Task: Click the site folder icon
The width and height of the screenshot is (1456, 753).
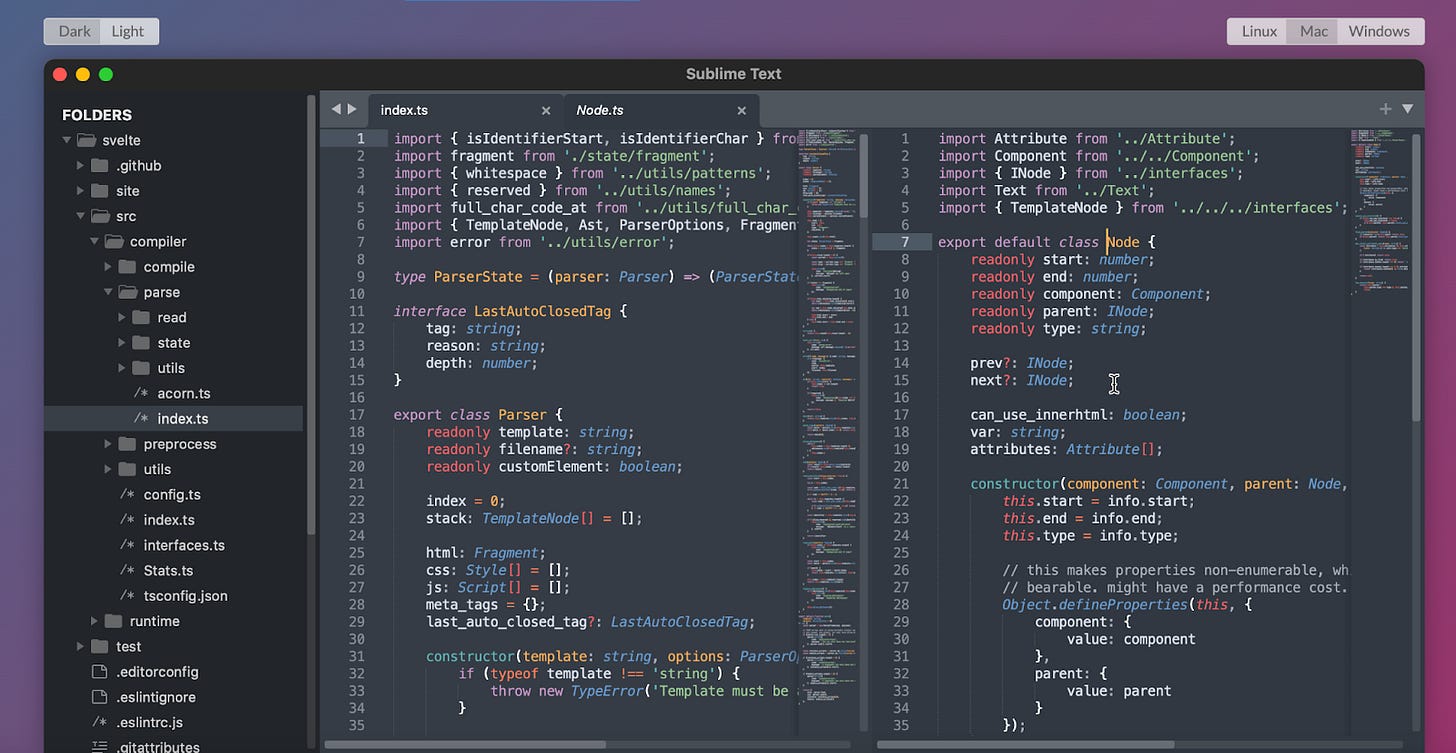Action: [99, 191]
